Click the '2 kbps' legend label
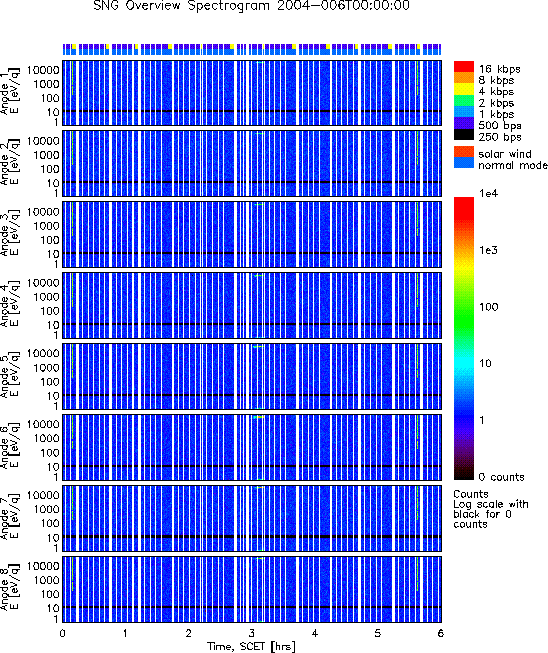 pos(496,103)
